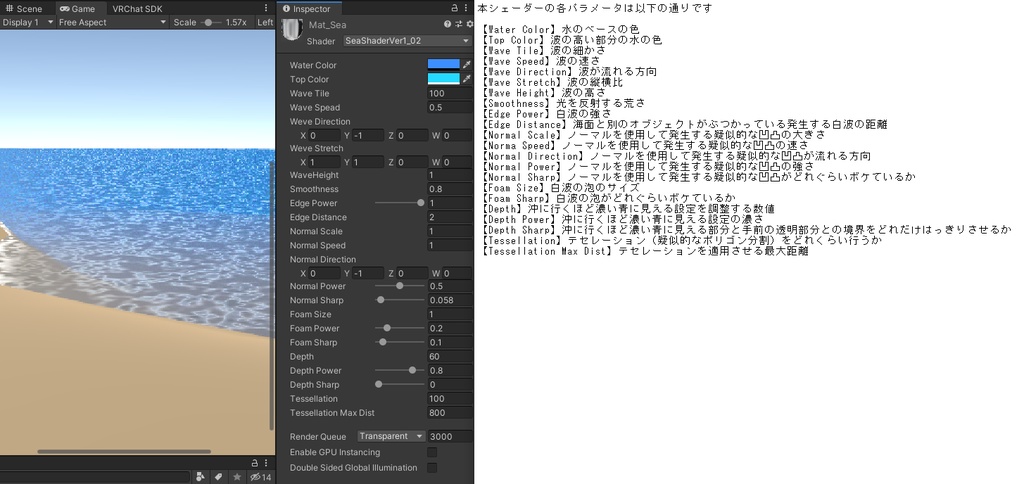Viewport: 1024px width, 484px height.
Task: Click the Wave Tile value field
Action: [x=450, y=93]
